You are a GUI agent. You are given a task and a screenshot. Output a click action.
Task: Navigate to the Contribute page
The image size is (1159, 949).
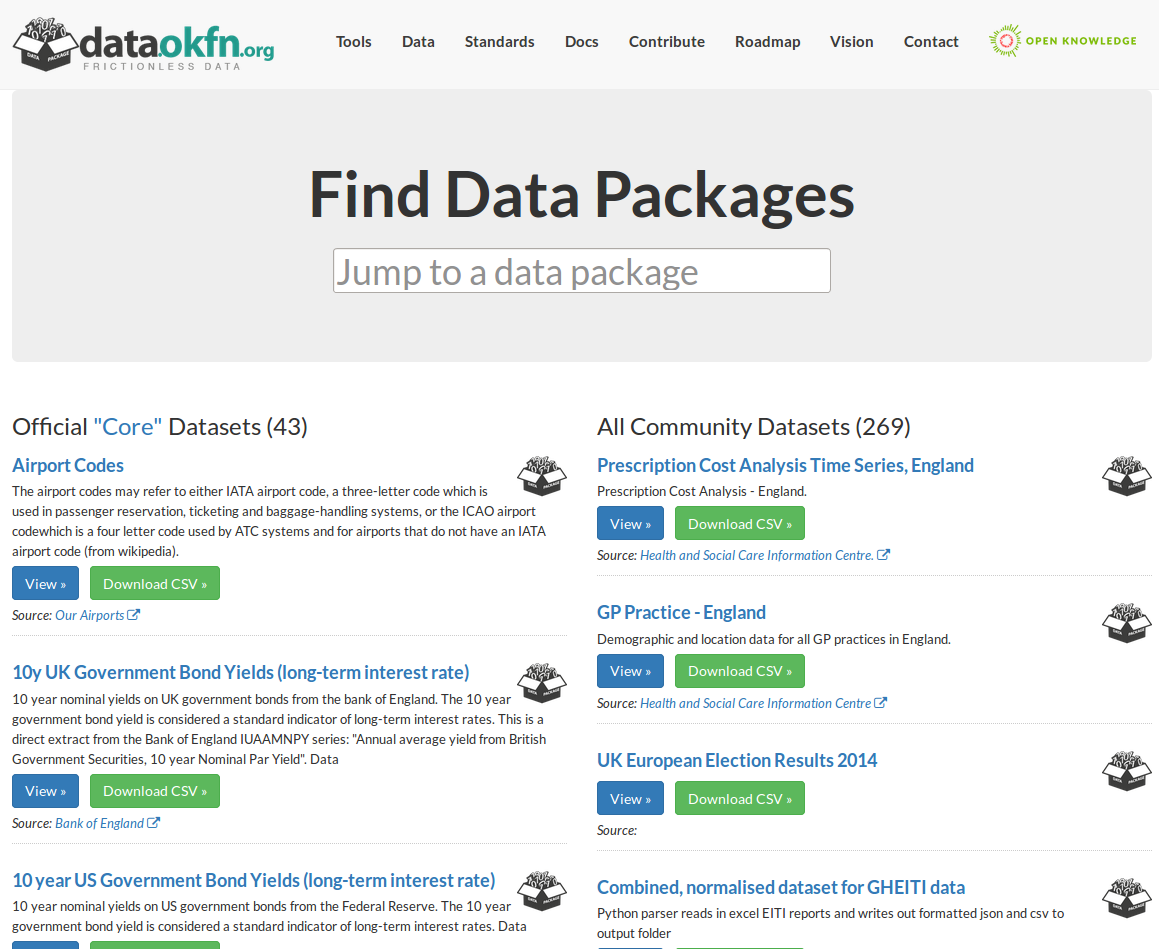click(666, 42)
